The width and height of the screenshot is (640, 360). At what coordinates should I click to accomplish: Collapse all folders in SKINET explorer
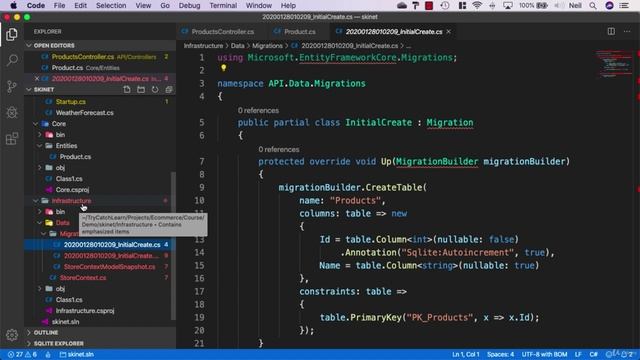(169, 89)
